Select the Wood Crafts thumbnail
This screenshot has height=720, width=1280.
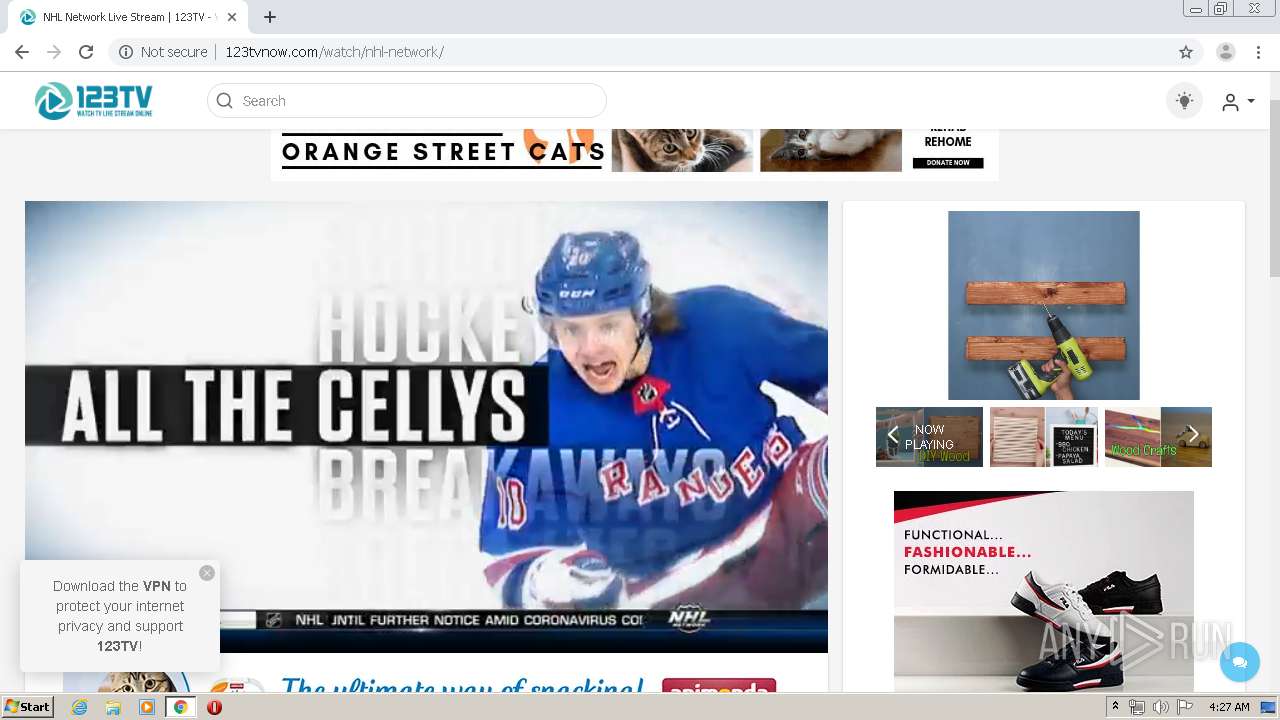pos(1158,437)
